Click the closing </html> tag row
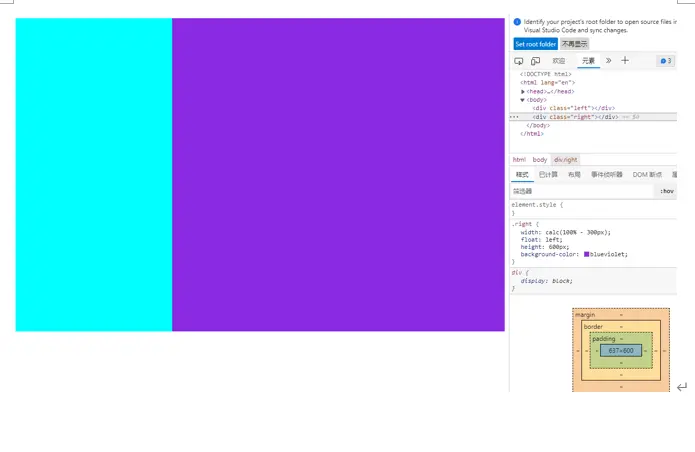The height and width of the screenshot is (452, 695). click(x=532, y=134)
